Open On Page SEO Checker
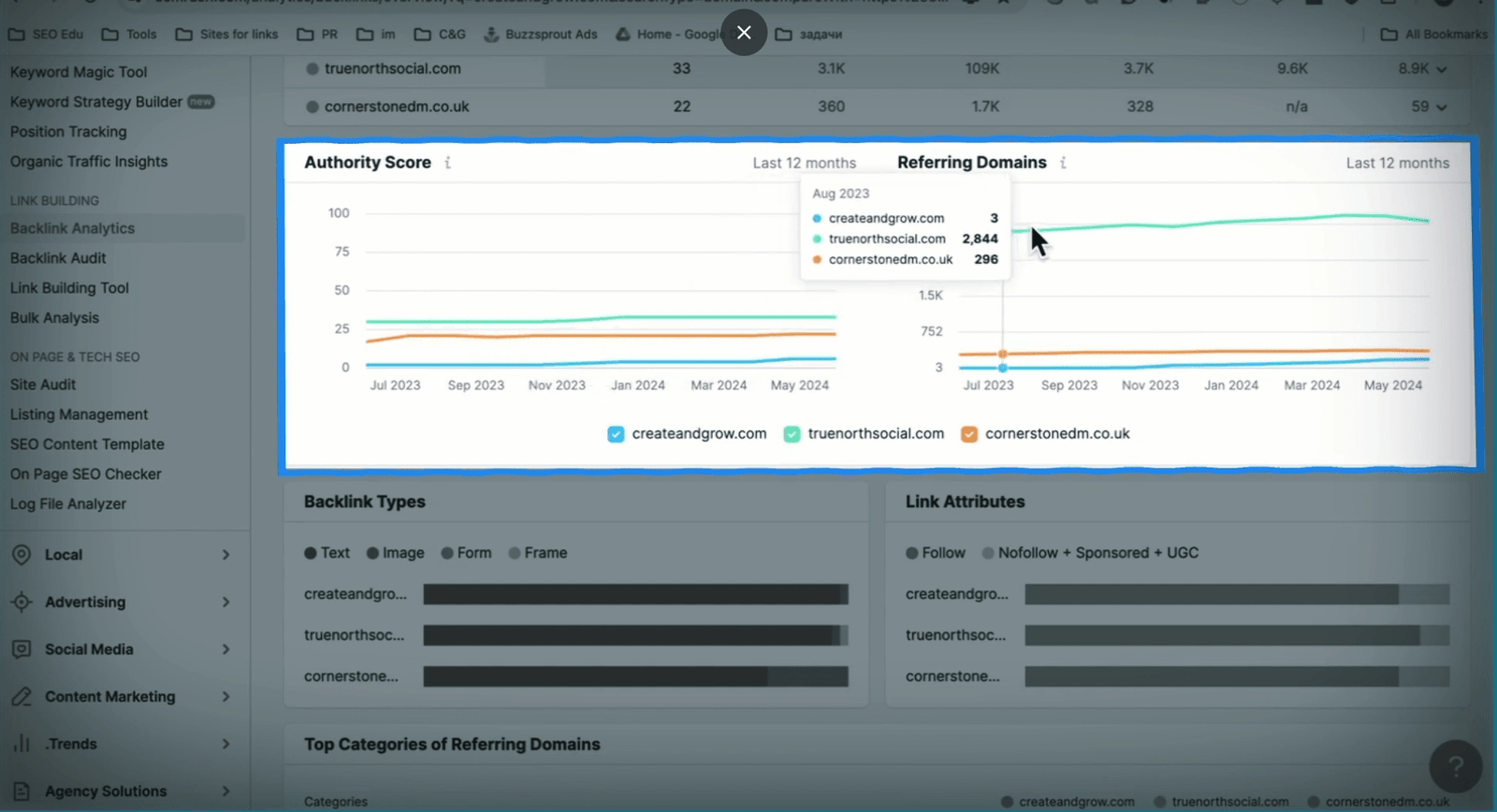1497x812 pixels. (x=86, y=474)
